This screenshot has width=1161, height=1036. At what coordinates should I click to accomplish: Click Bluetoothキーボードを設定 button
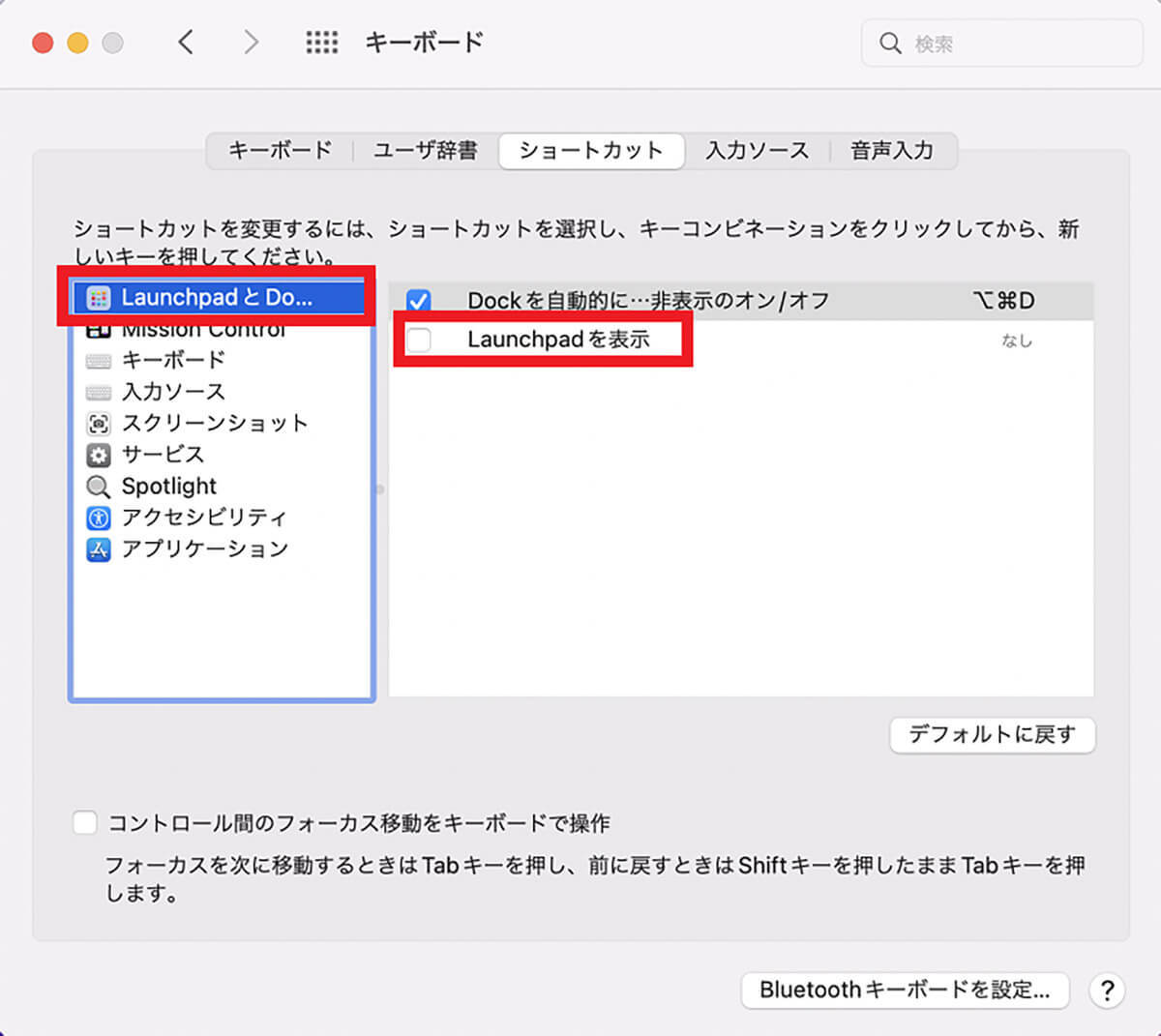(905, 991)
